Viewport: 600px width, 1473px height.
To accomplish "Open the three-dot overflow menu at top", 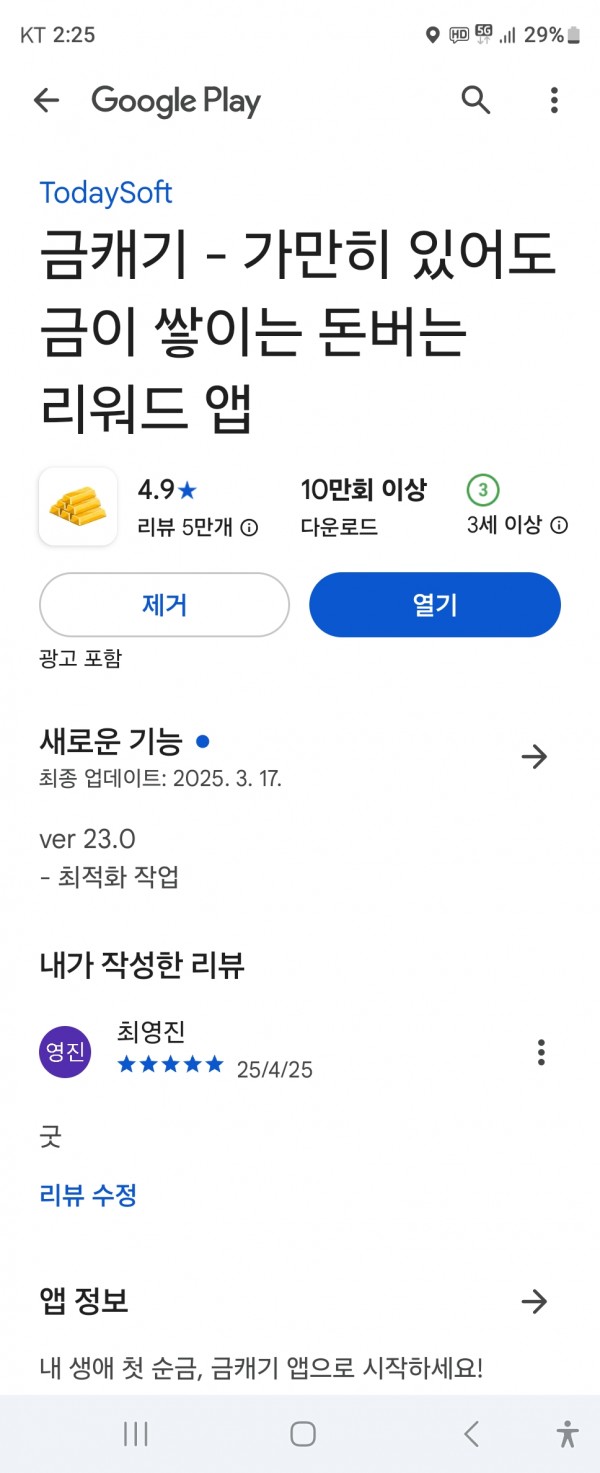I will [x=554, y=100].
